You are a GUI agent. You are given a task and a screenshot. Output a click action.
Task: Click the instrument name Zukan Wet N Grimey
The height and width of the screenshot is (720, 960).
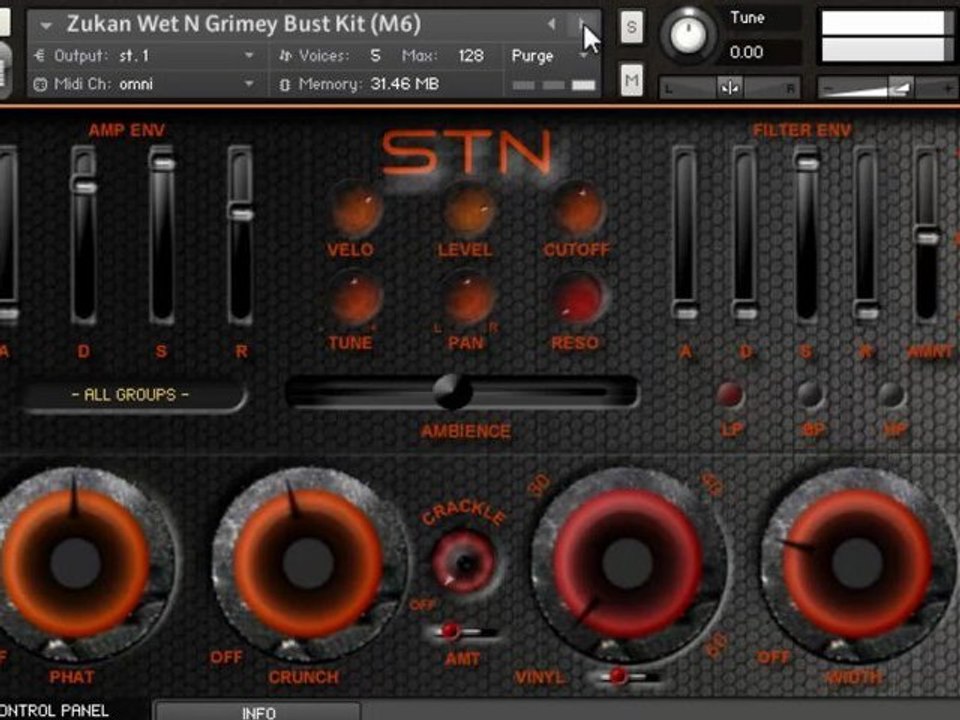coord(244,24)
